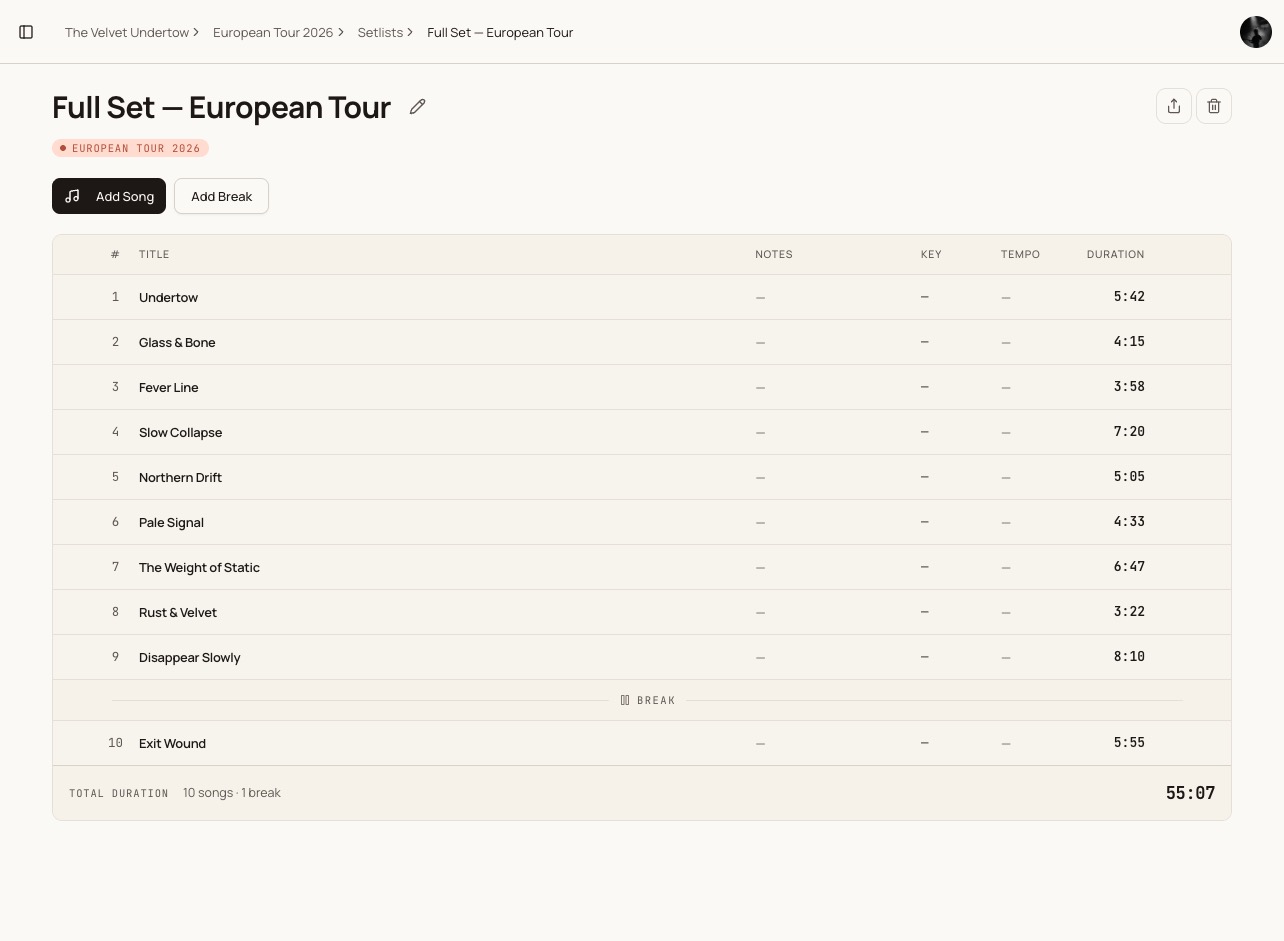Select the song Undertow
This screenshot has width=1284, height=941.
[x=168, y=297]
